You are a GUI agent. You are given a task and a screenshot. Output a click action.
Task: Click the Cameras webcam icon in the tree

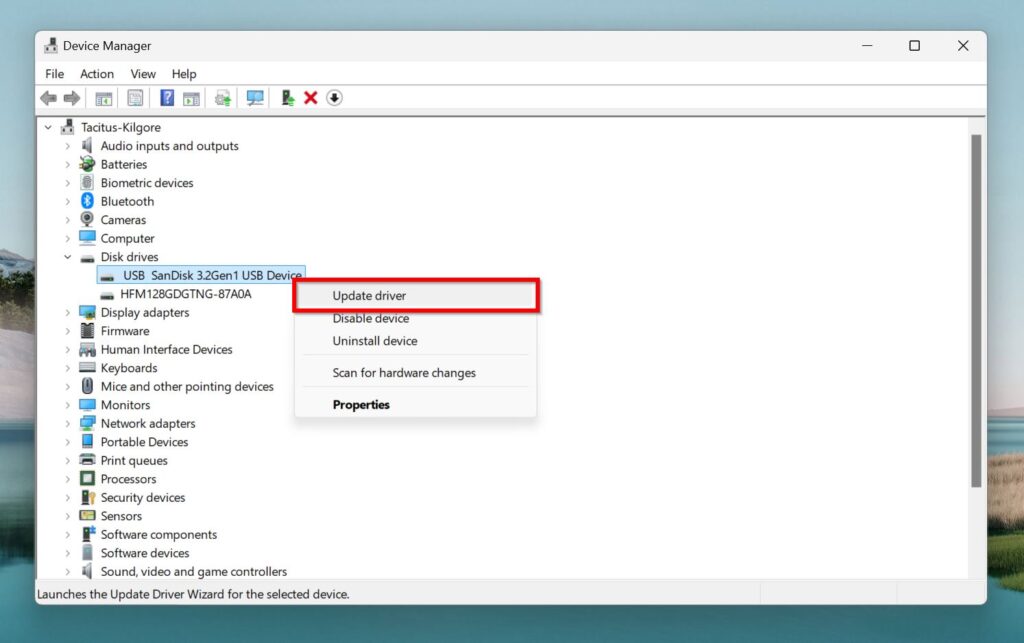[x=88, y=220]
